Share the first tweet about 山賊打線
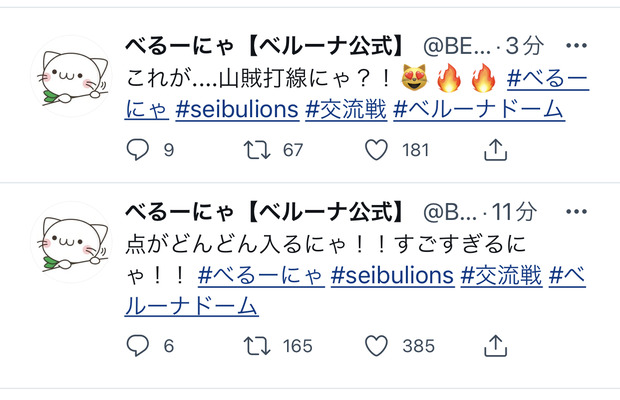The height and width of the screenshot is (400, 620). pos(495,149)
